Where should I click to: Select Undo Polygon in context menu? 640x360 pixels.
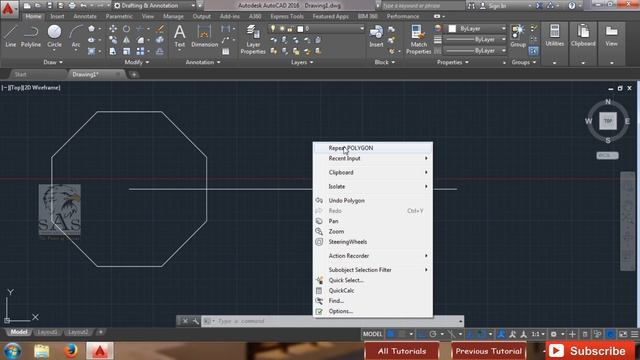(373, 200)
